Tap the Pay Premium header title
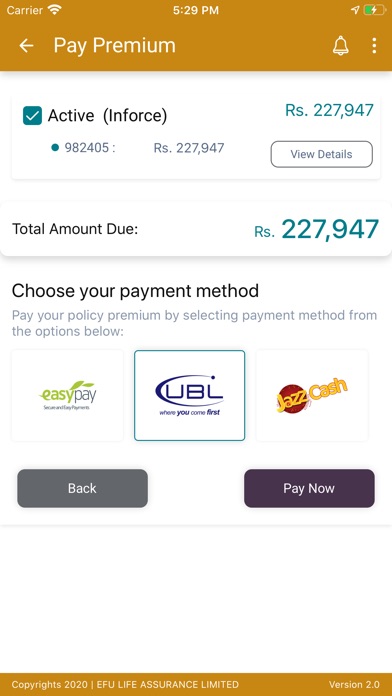Screen dimensions: 392x696 click(115, 46)
